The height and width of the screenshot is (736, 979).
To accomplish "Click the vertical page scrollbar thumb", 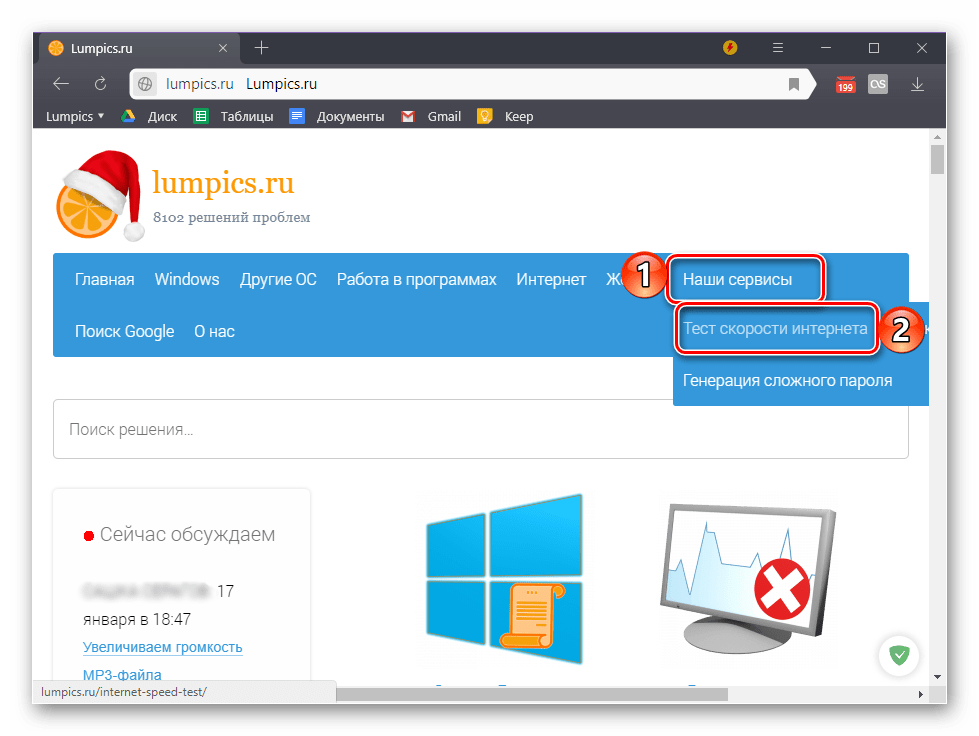I will [937, 160].
